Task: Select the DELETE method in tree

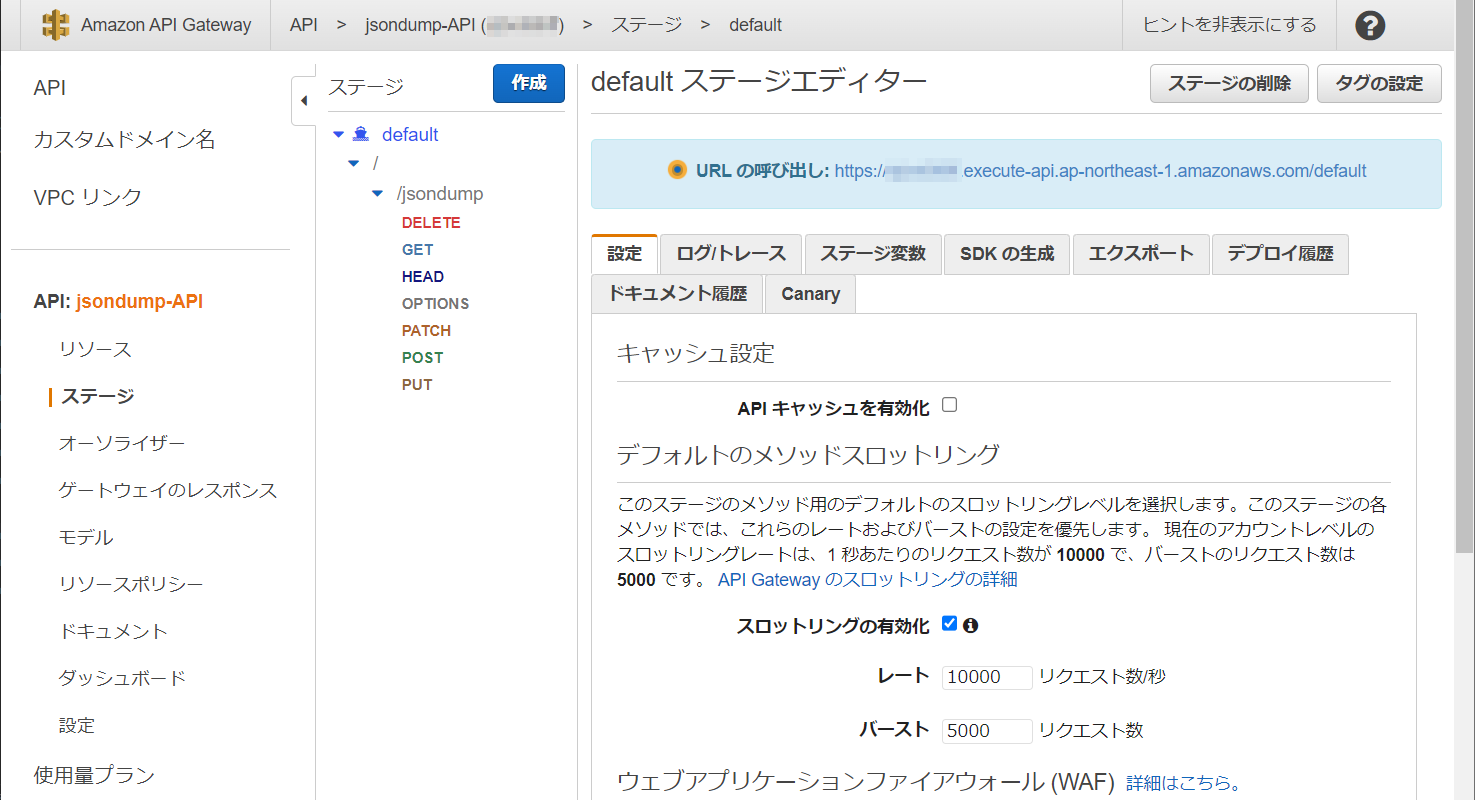Action: pyautogui.click(x=431, y=223)
